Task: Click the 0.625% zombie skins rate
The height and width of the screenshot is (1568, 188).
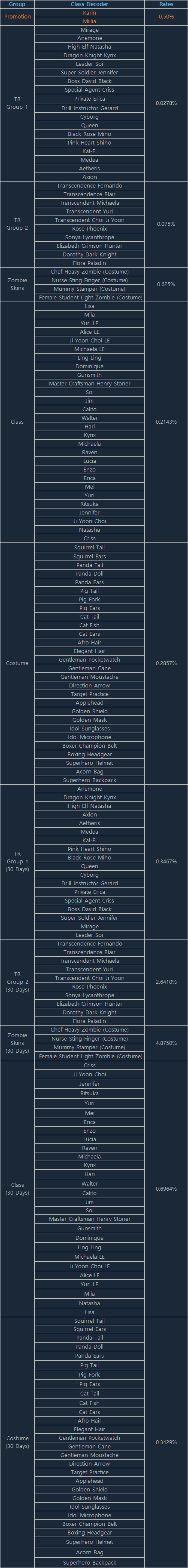Action: tap(166, 284)
